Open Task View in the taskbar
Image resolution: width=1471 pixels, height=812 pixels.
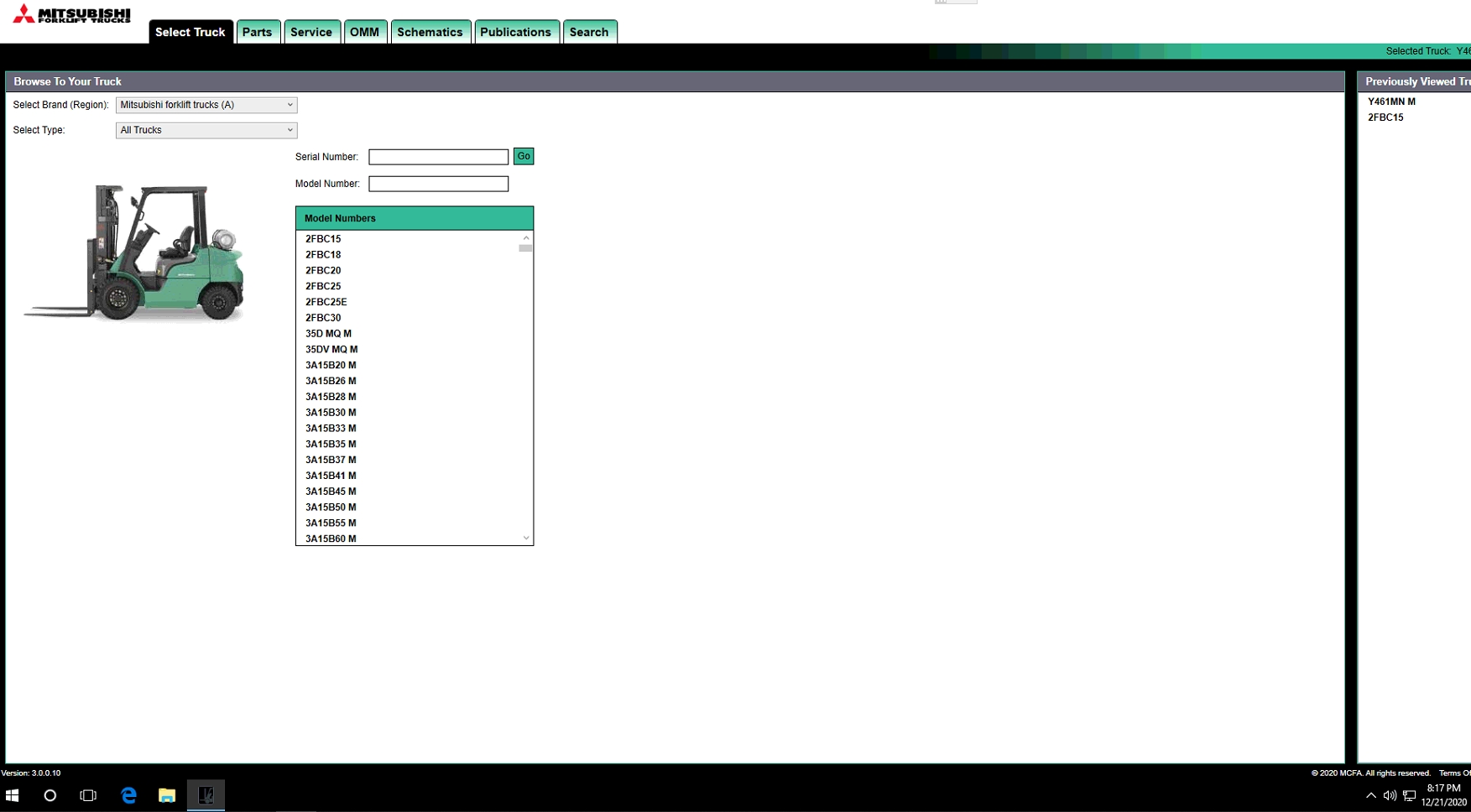(88, 795)
